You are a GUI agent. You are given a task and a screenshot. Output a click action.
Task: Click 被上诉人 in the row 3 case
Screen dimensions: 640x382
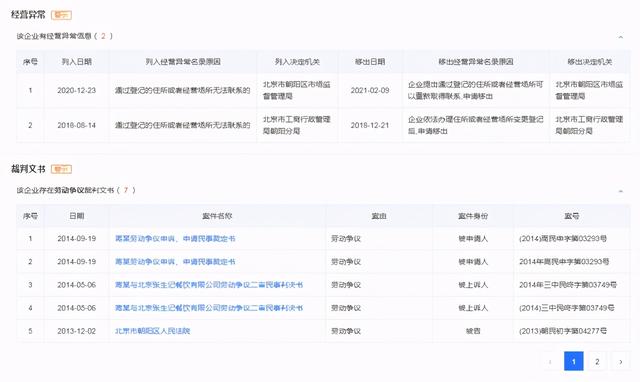click(x=473, y=285)
